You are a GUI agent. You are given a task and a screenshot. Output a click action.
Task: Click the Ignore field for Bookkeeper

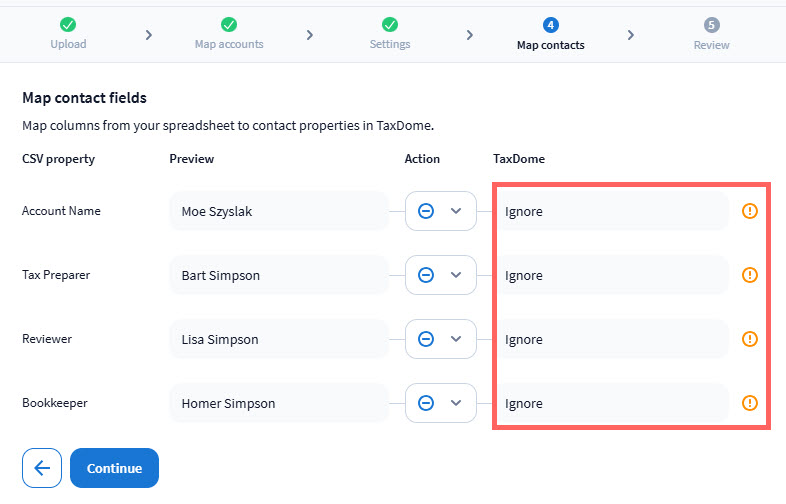click(x=611, y=403)
